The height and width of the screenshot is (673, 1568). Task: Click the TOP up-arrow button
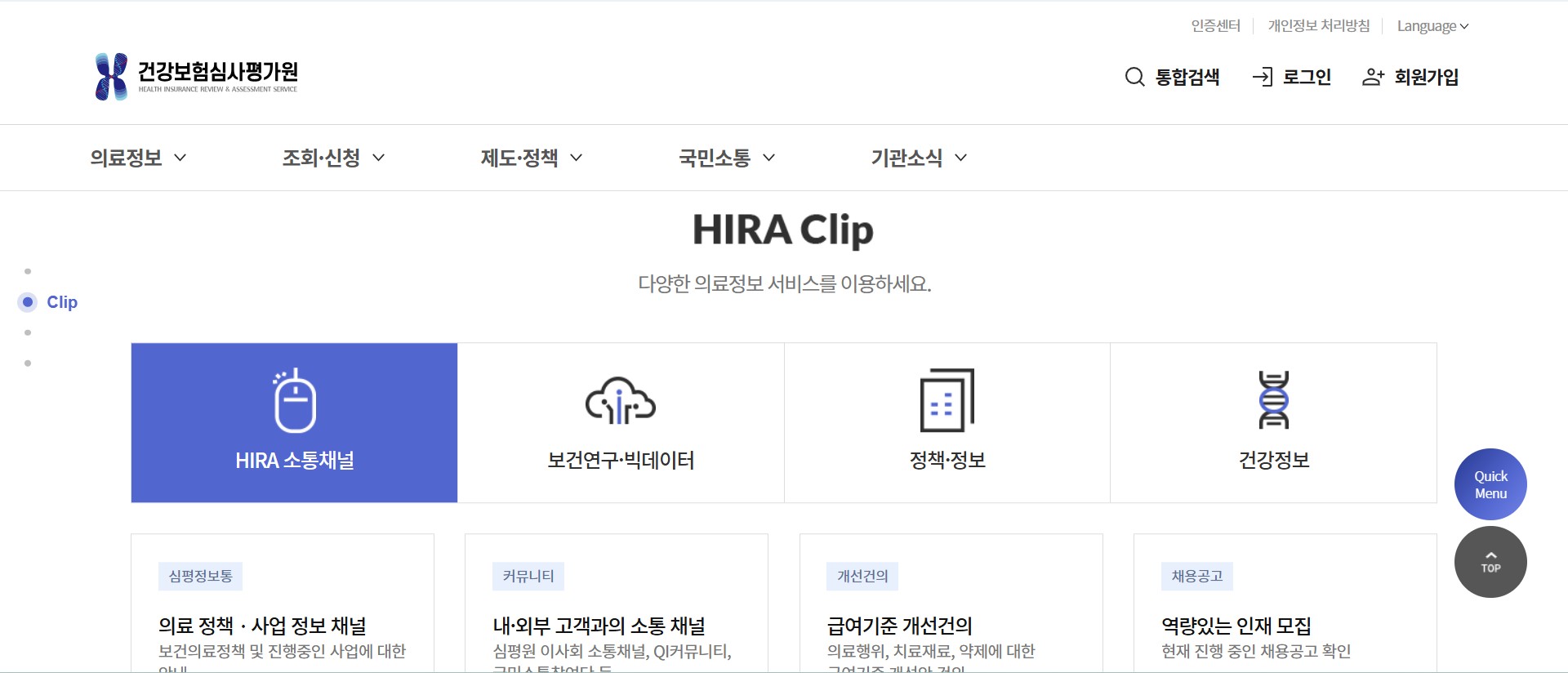click(1490, 562)
